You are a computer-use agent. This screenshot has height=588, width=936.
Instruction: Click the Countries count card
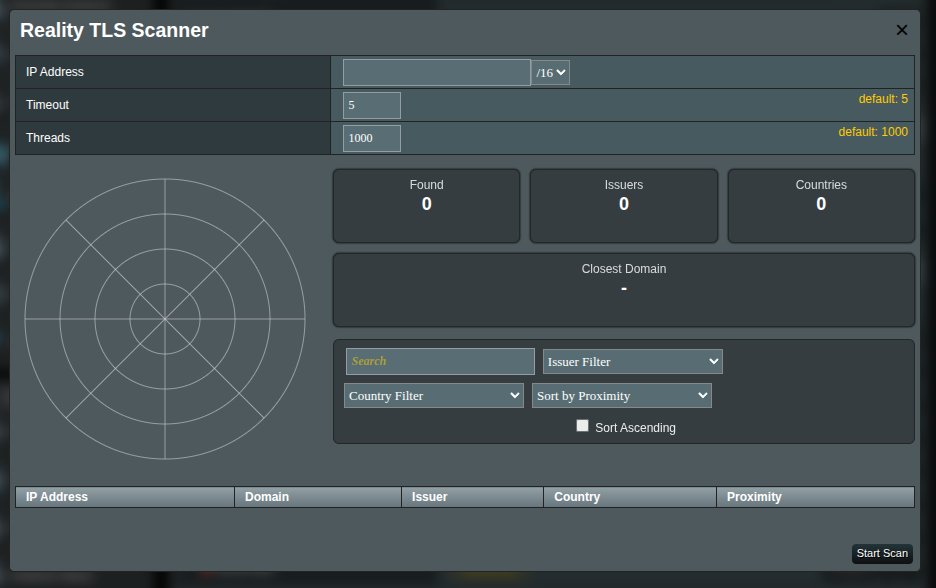821,206
